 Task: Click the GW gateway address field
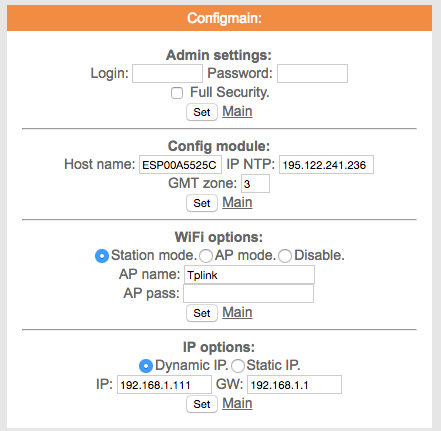[294, 385]
